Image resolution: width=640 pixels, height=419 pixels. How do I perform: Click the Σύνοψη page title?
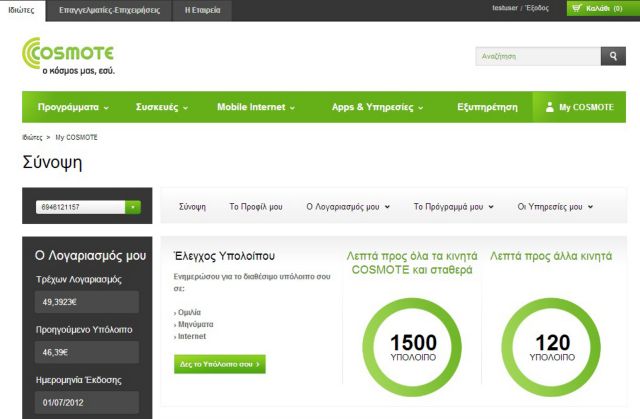tap(52, 162)
